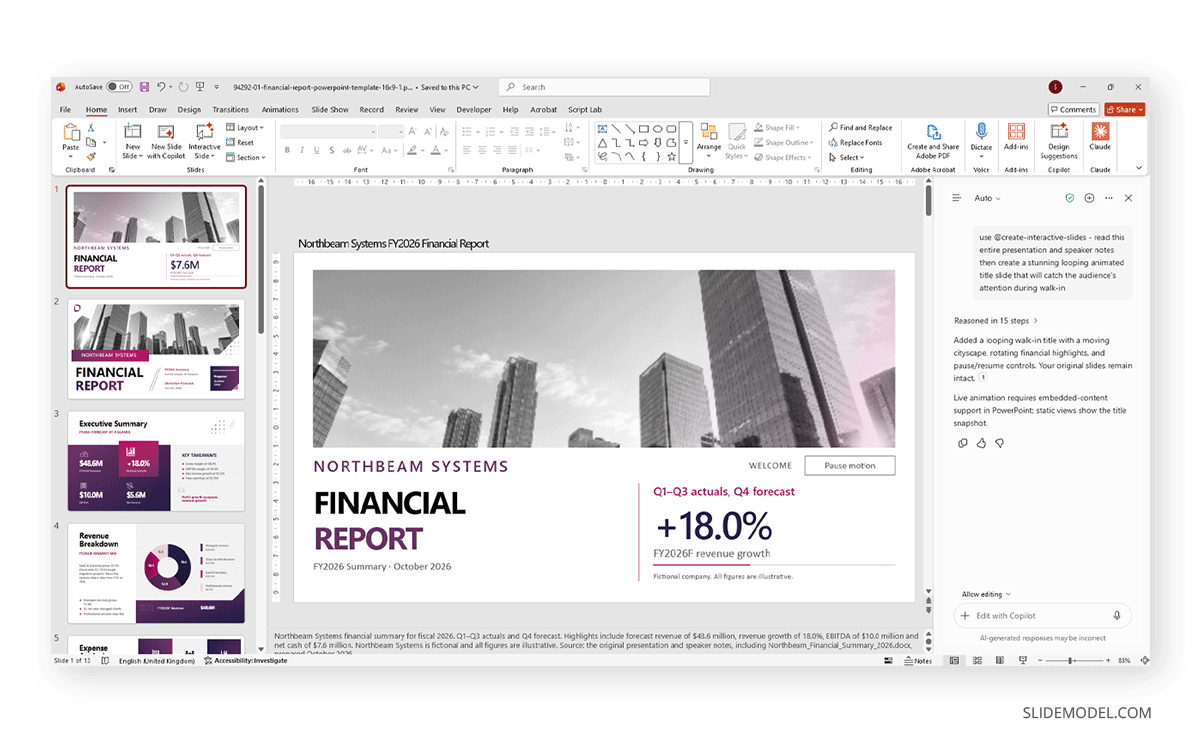Image resolution: width=1200 pixels, height=743 pixels.
Task: Expand Reasoned in 15 steps details
Action: pos(996,321)
